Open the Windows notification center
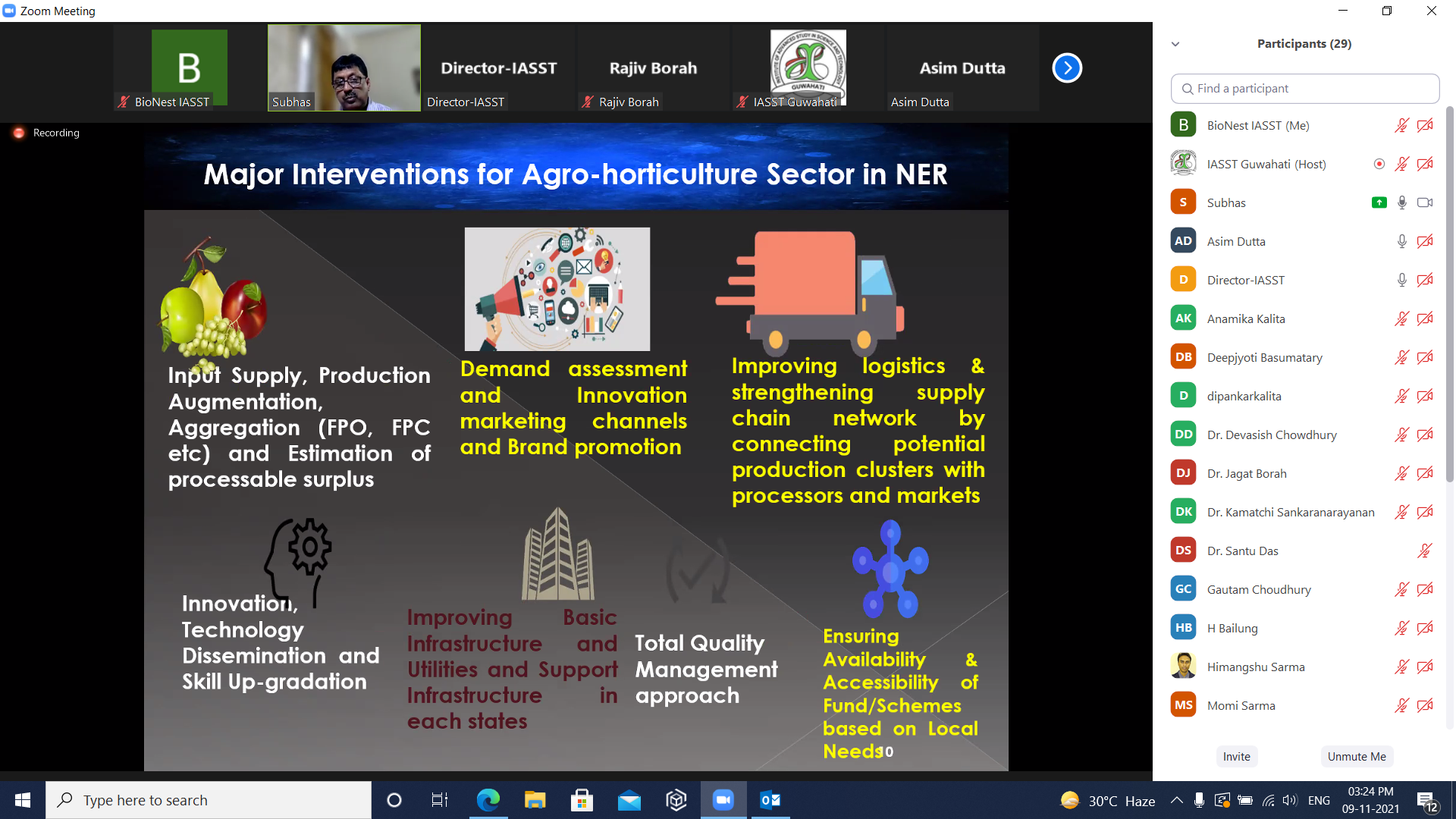This screenshot has width=1456, height=819. 1426,801
